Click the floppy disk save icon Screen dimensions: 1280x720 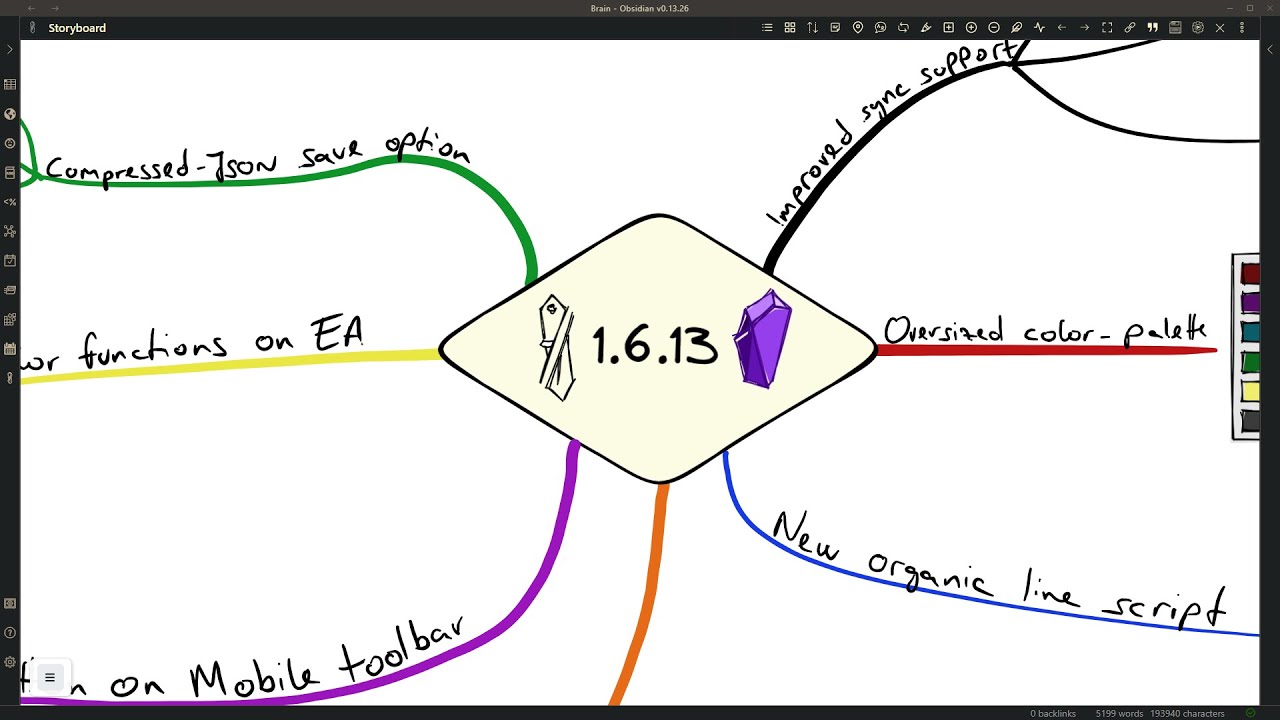[1175, 28]
